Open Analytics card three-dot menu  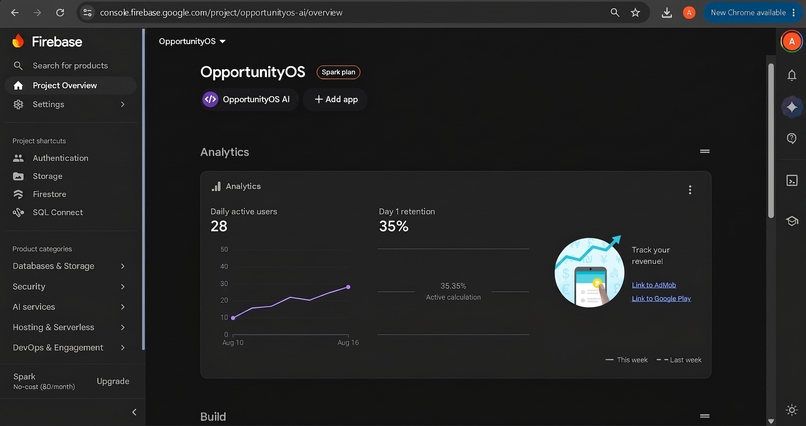click(x=690, y=190)
